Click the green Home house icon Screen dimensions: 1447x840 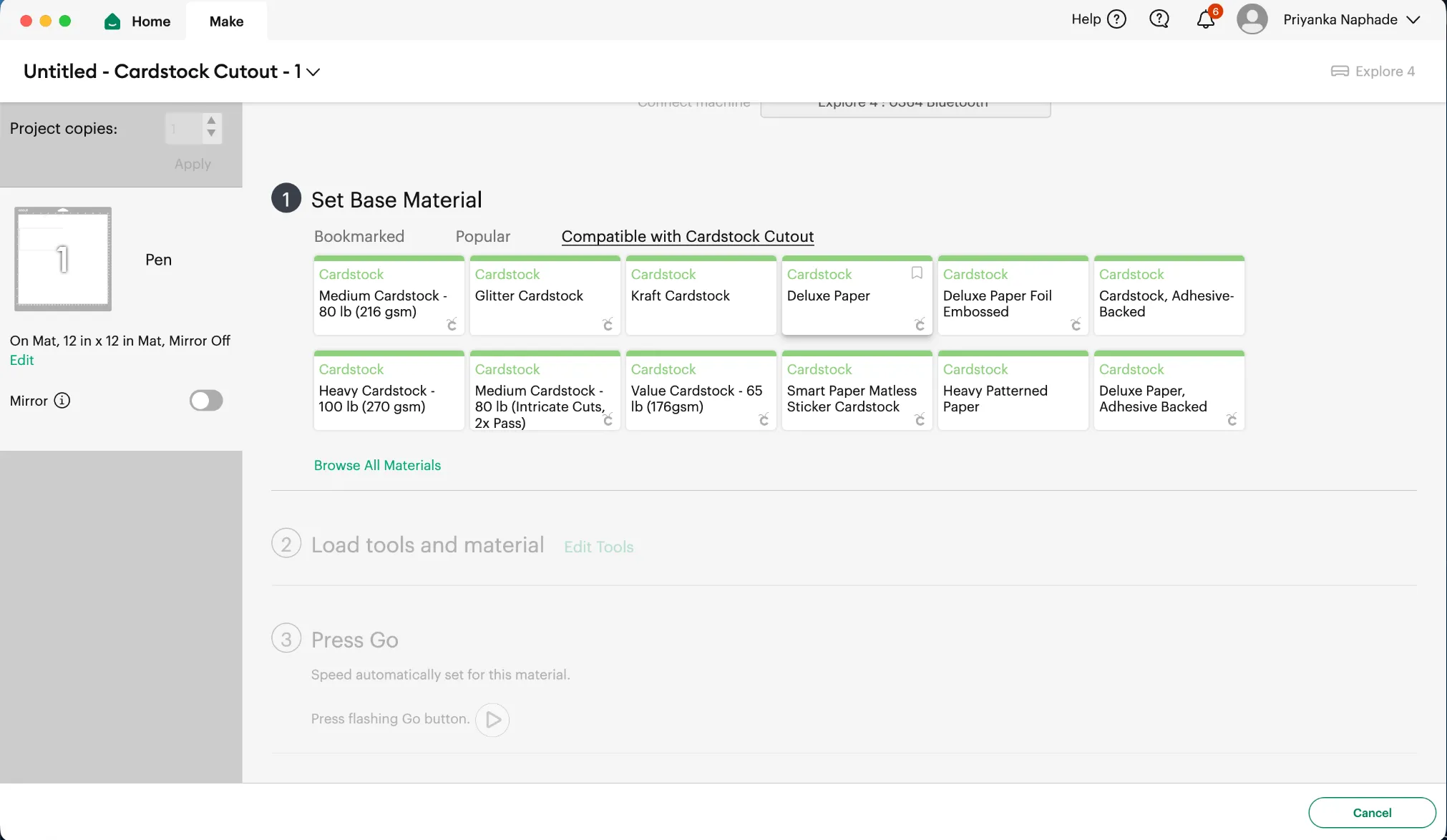tap(112, 21)
